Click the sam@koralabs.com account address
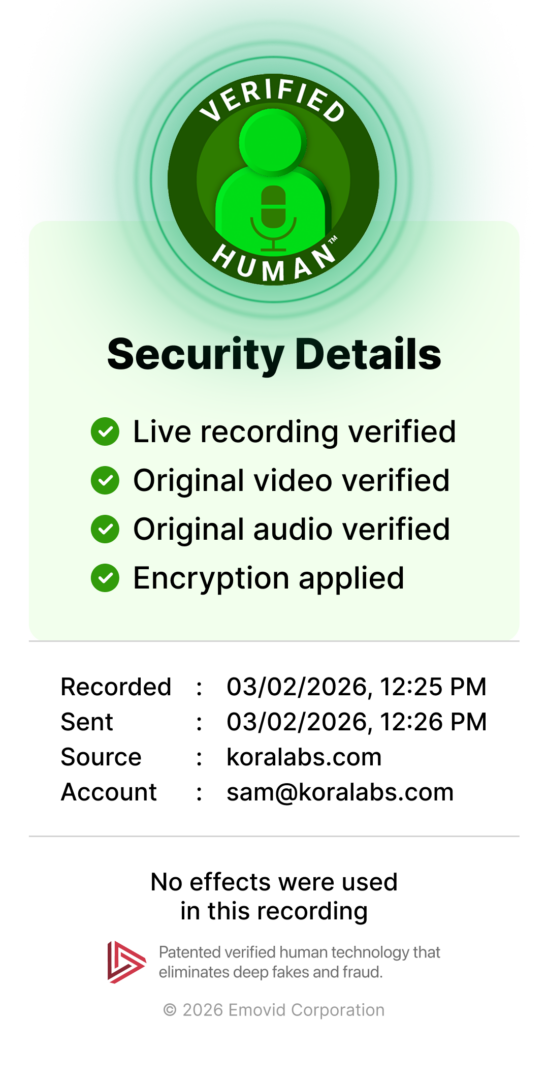This screenshot has height=1080, width=547. point(340,792)
